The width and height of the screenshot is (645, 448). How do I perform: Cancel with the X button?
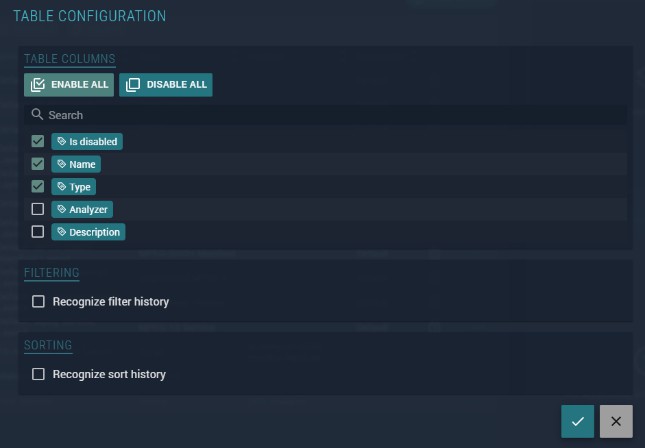(616, 421)
